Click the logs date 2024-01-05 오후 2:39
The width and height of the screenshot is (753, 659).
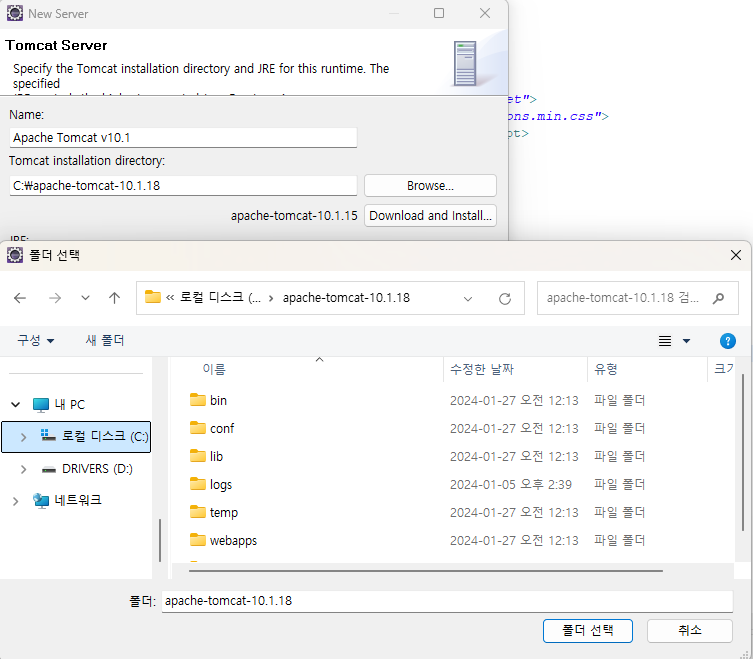pos(511,485)
